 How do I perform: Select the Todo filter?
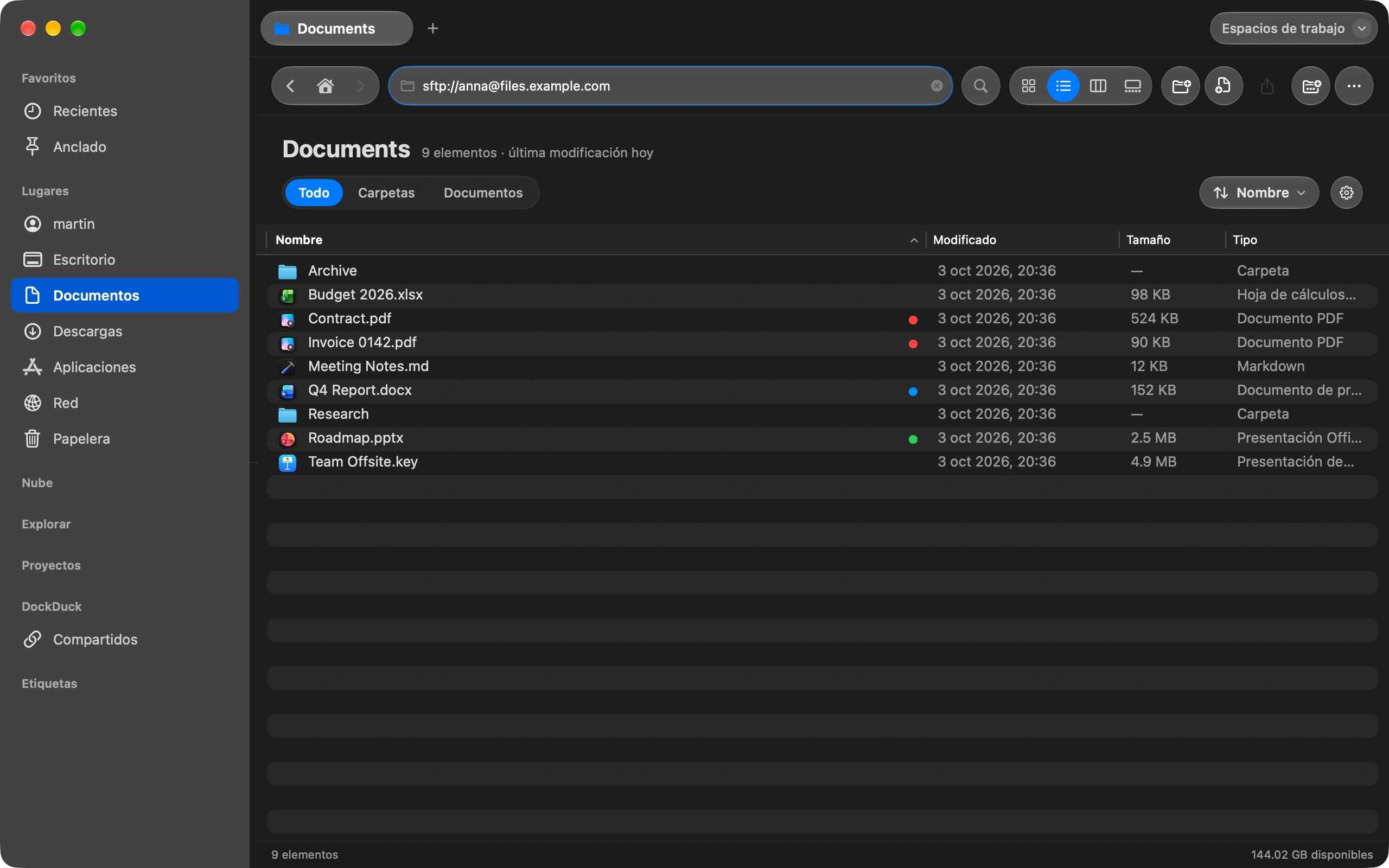pyautogui.click(x=314, y=192)
